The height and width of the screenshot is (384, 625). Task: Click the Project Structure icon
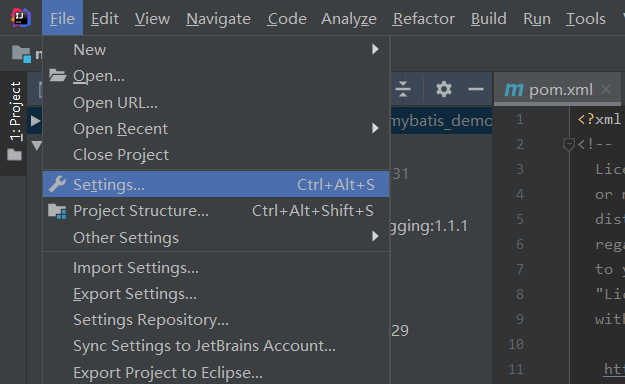tap(57, 211)
